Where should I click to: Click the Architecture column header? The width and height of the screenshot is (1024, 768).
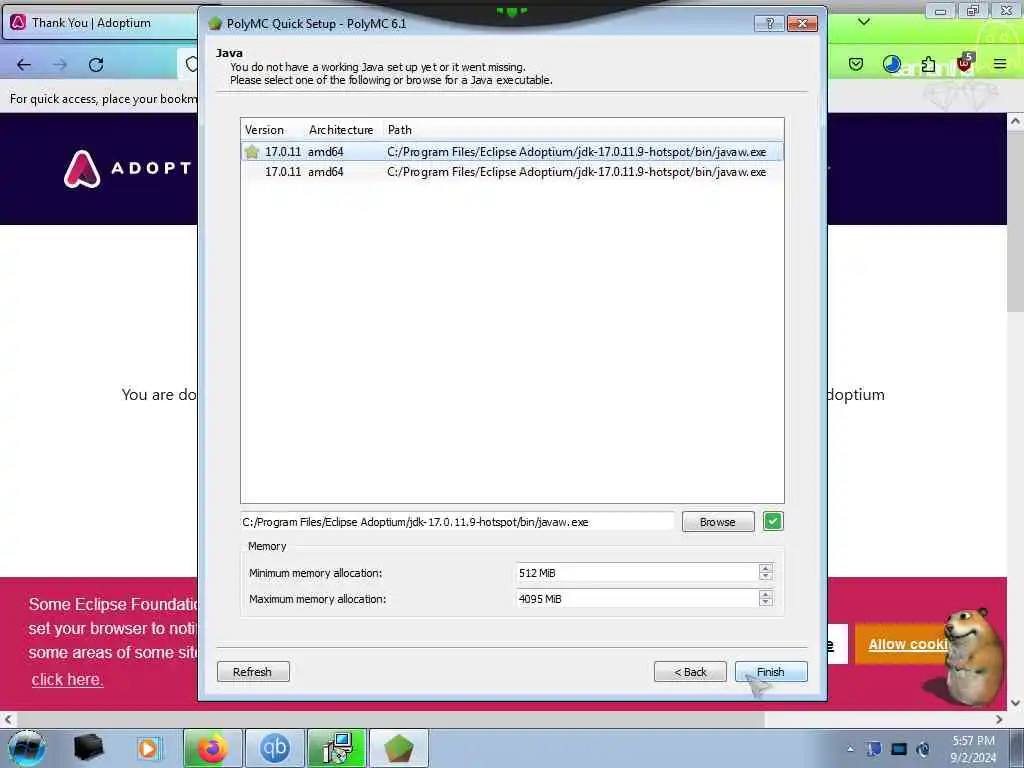point(341,130)
